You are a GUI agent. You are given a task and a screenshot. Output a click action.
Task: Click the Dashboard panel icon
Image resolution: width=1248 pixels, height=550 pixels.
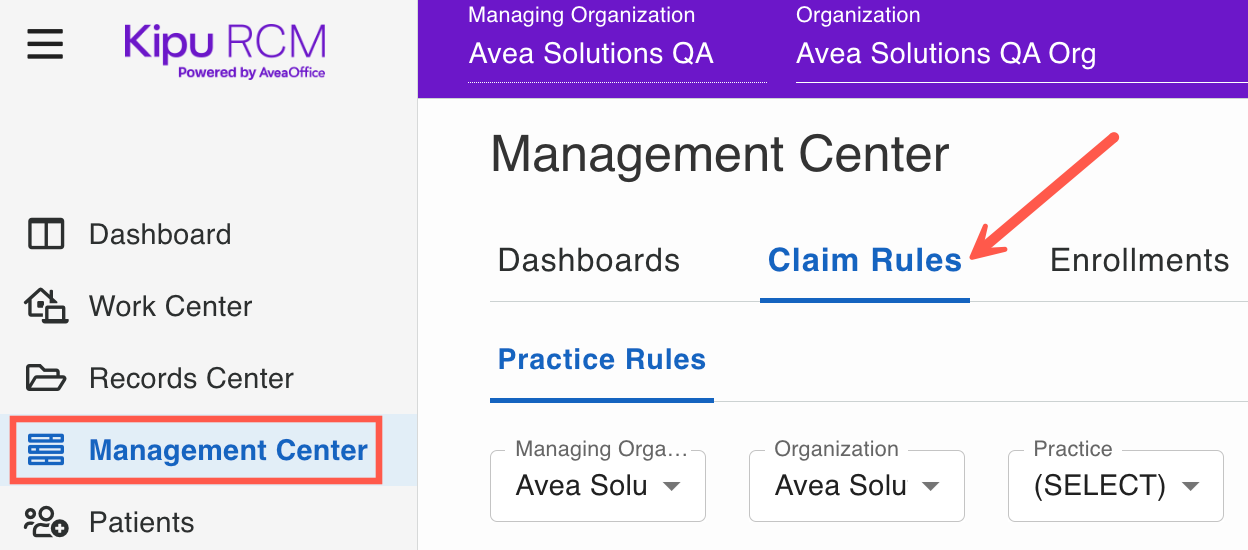point(46,234)
